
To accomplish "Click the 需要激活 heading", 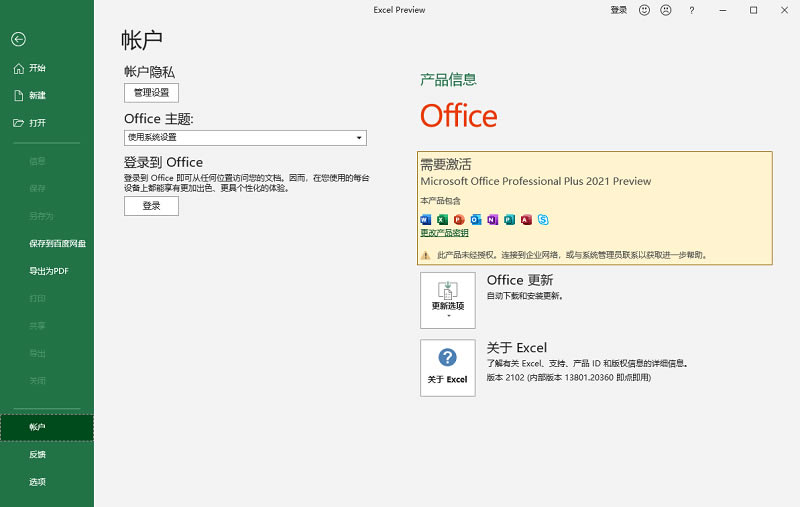I will 446,164.
